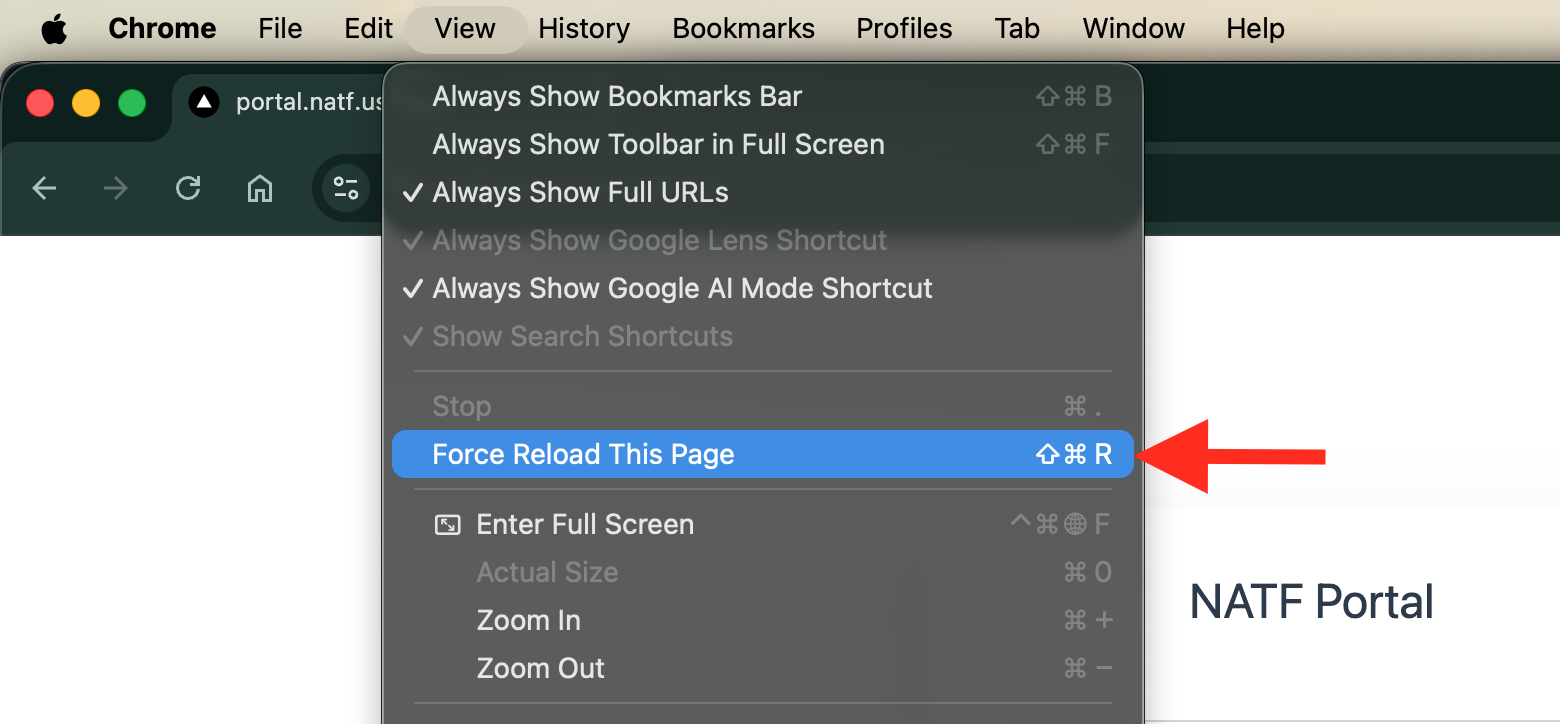
Task: Click Zoom In from the View menu
Action: pyautogui.click(x=528, y=619)
